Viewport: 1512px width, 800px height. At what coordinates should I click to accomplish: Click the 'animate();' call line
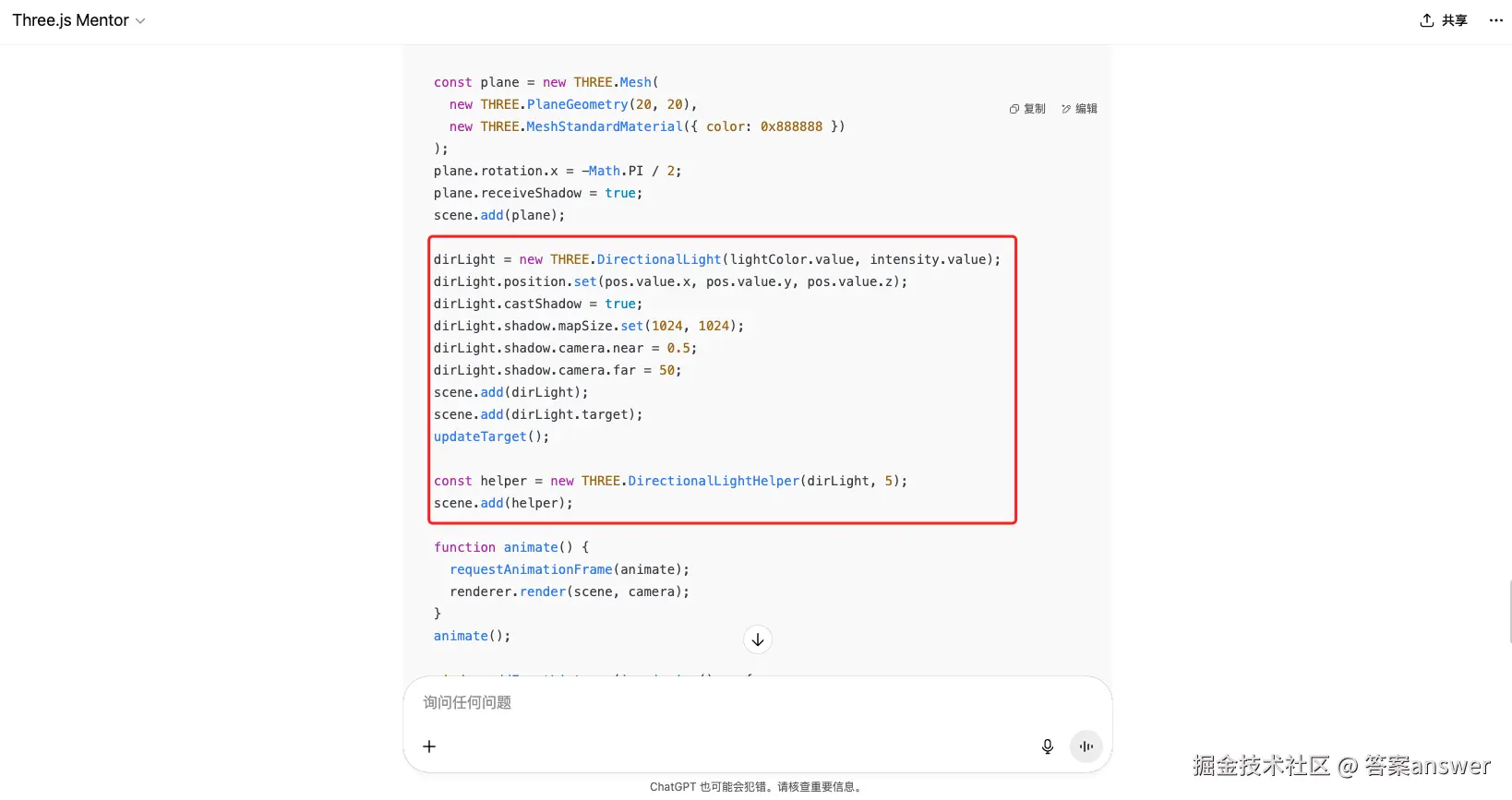pyautogui.click(x=472, y=636)
